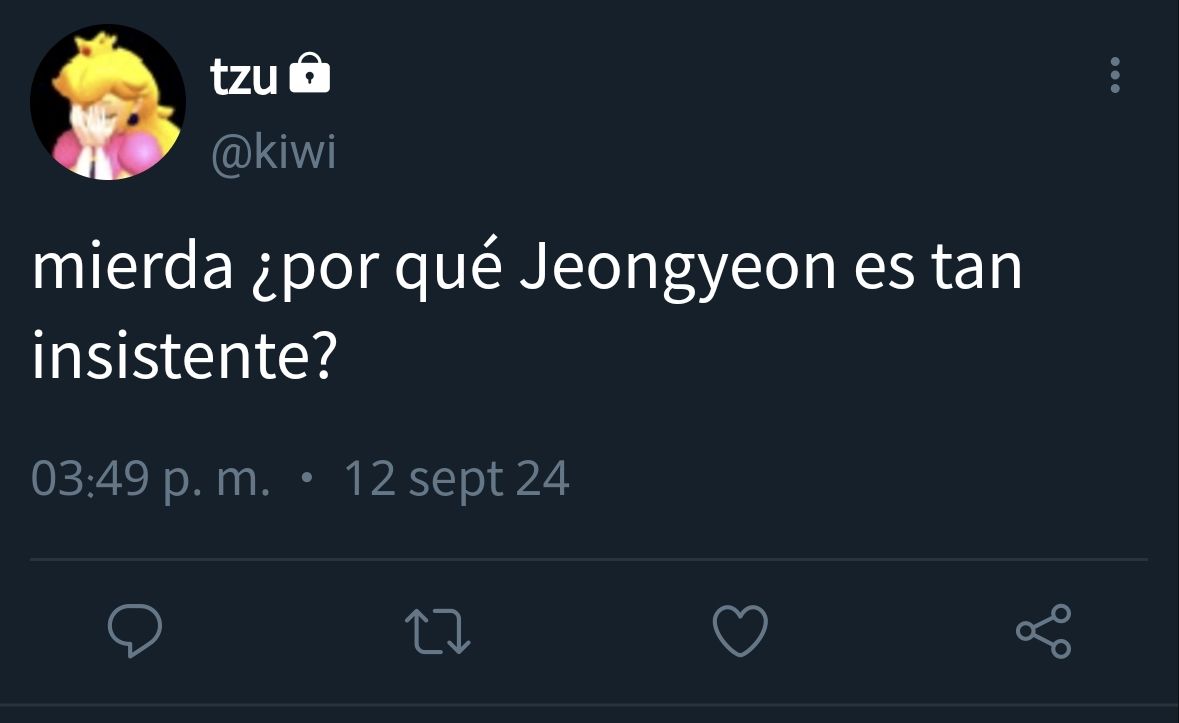
Task: Select the 12 sept 24 date
Action: click(x=456, y=479)
